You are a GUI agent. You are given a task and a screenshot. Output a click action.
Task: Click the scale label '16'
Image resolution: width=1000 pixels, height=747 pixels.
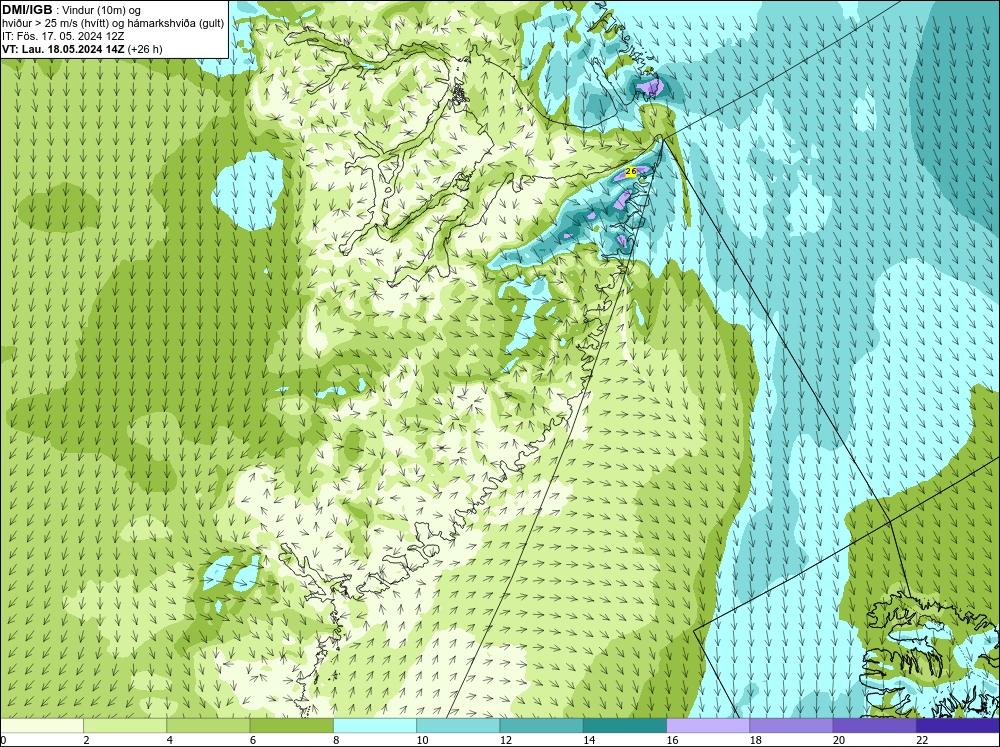pyautogui.click(x=672, y=740)
